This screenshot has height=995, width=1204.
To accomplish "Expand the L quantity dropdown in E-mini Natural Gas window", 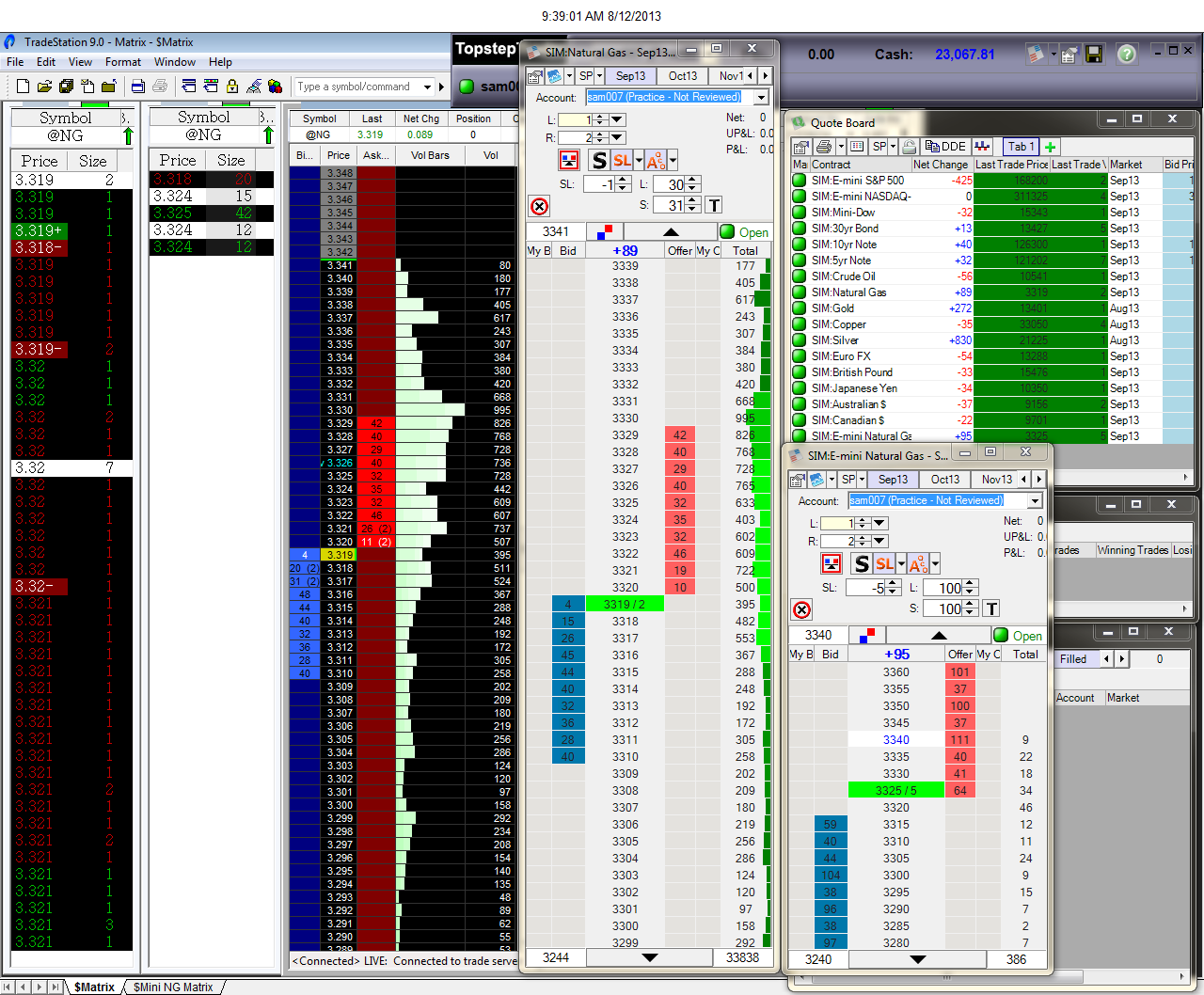I will (879, 523).
